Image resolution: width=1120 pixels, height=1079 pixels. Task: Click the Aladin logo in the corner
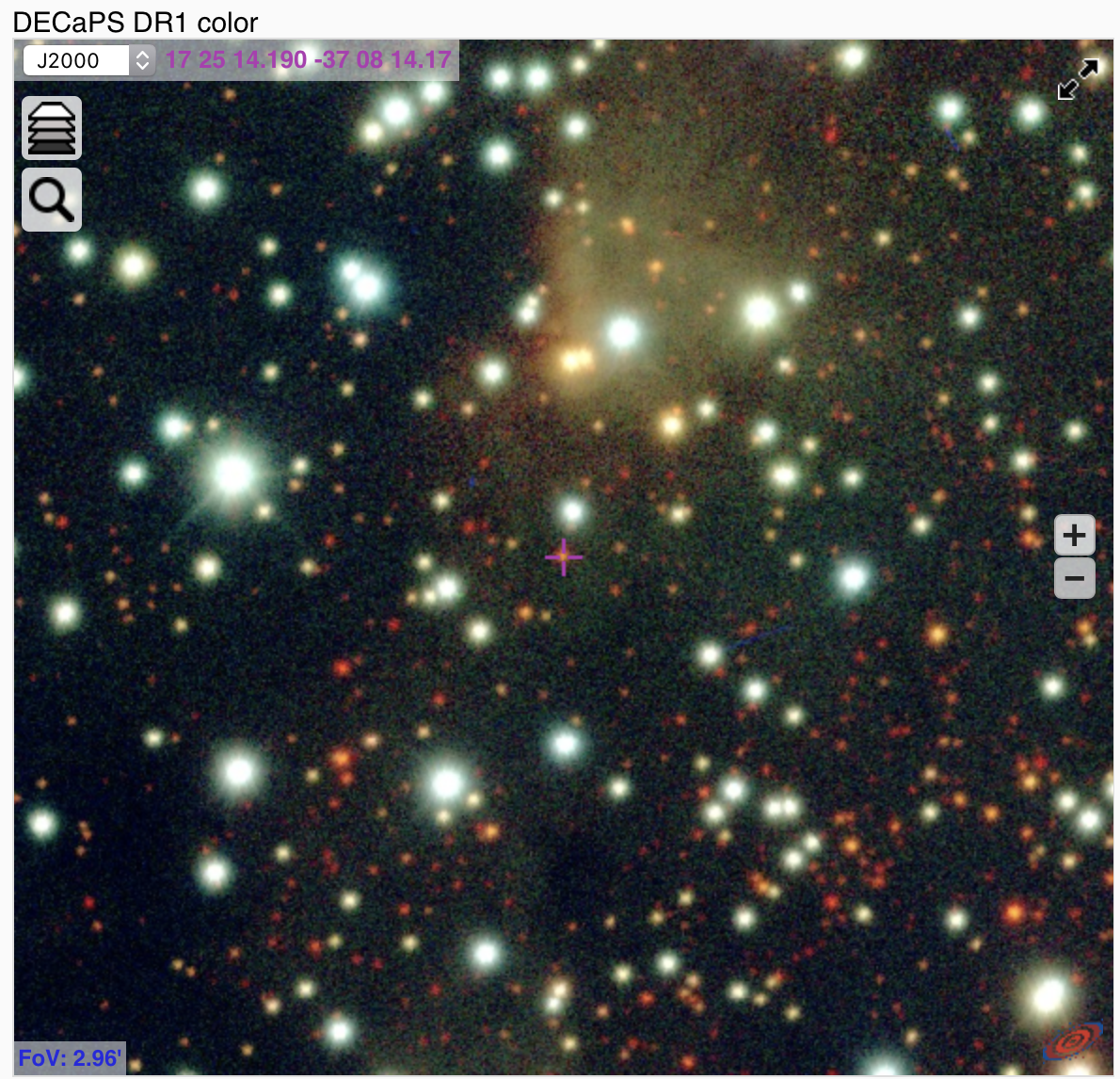[1073, 1041]
